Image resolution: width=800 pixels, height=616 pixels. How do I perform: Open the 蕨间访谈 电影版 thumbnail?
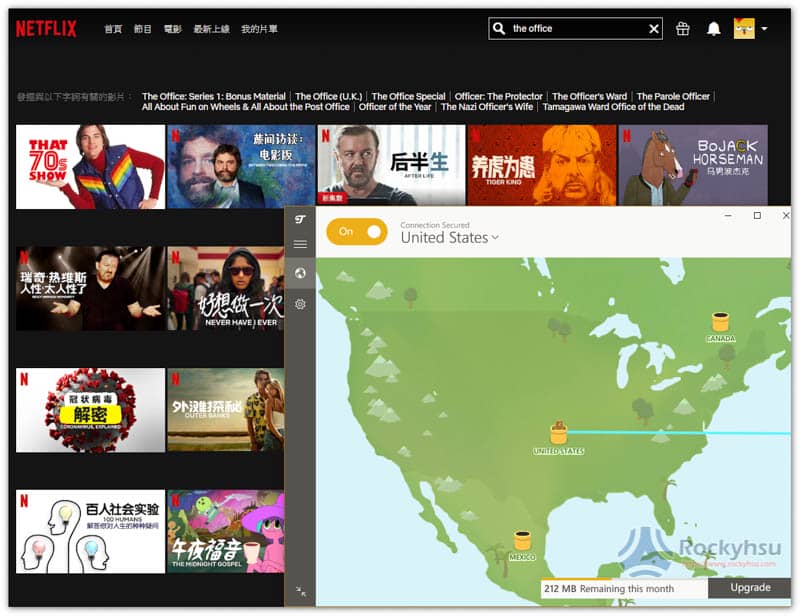click(x=241, y=167)
